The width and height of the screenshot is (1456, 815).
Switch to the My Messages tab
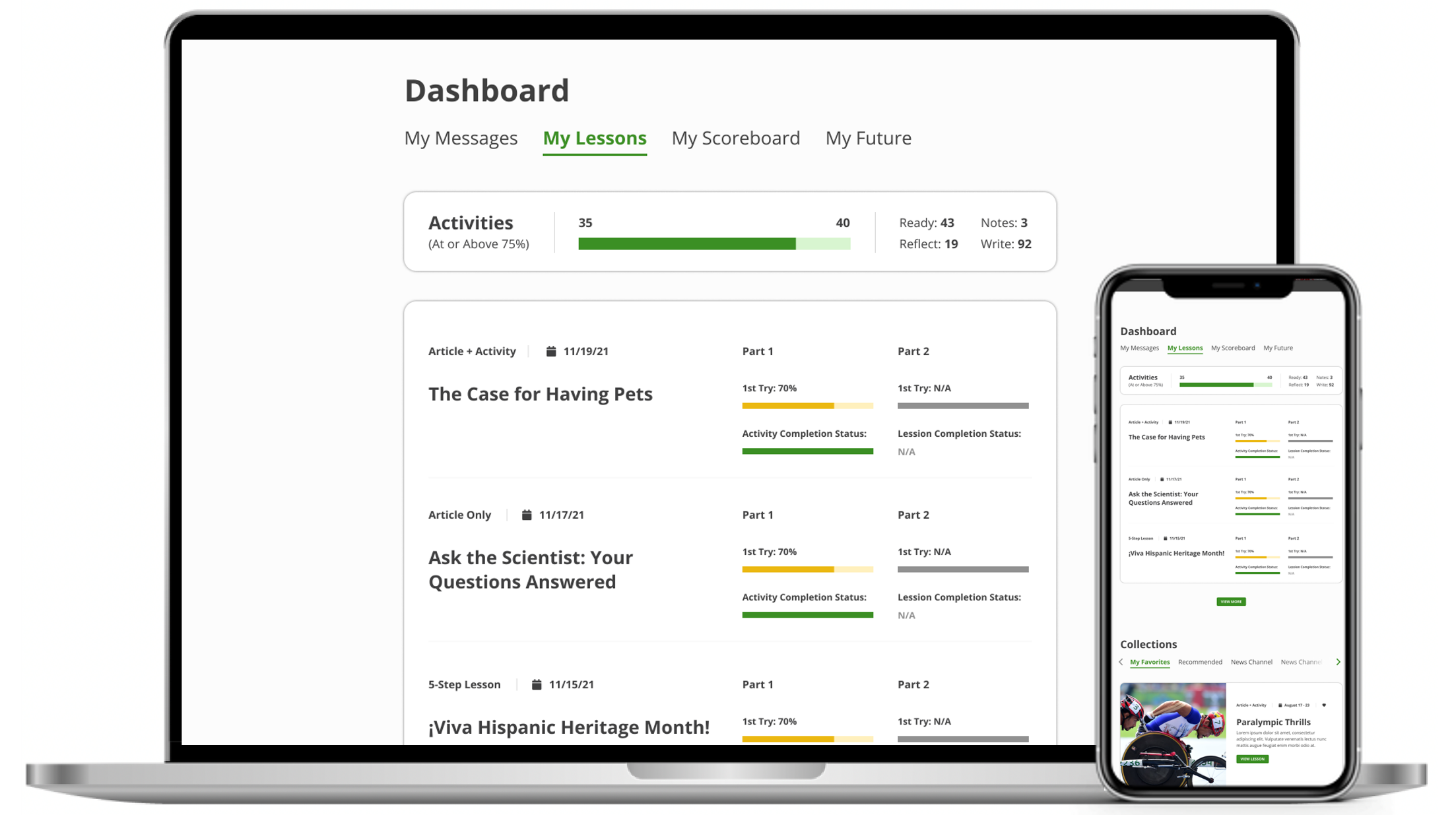tap(461, 137)
